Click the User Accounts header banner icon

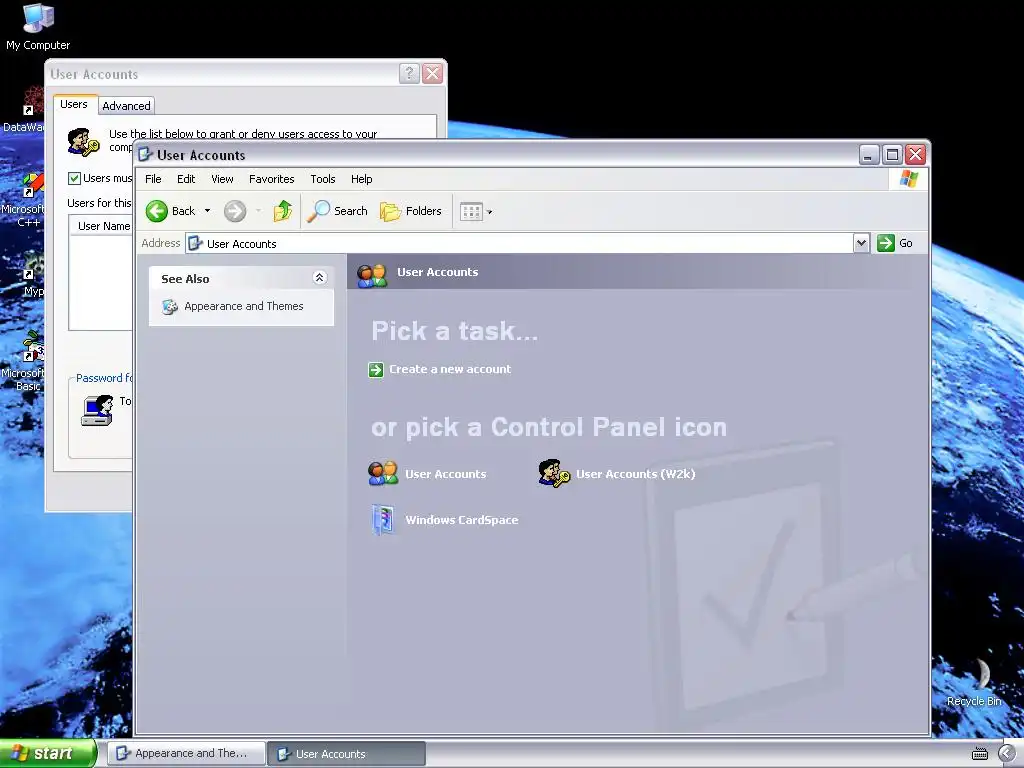(x=372, y=274)
